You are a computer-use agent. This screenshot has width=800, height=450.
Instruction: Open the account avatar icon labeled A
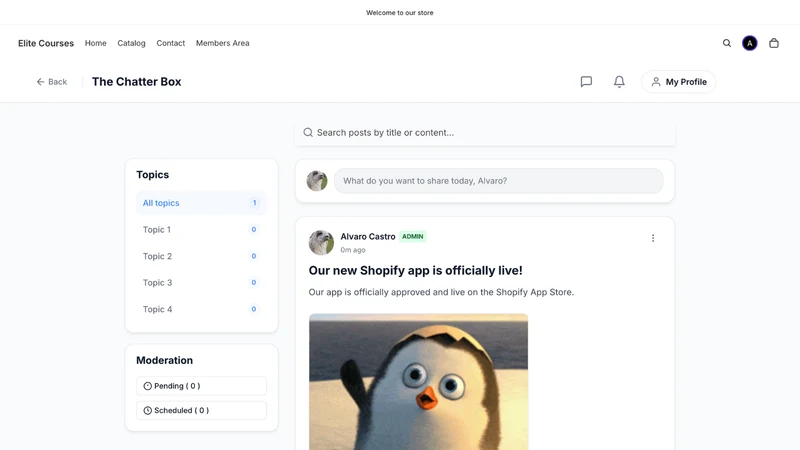click(749, 43)
